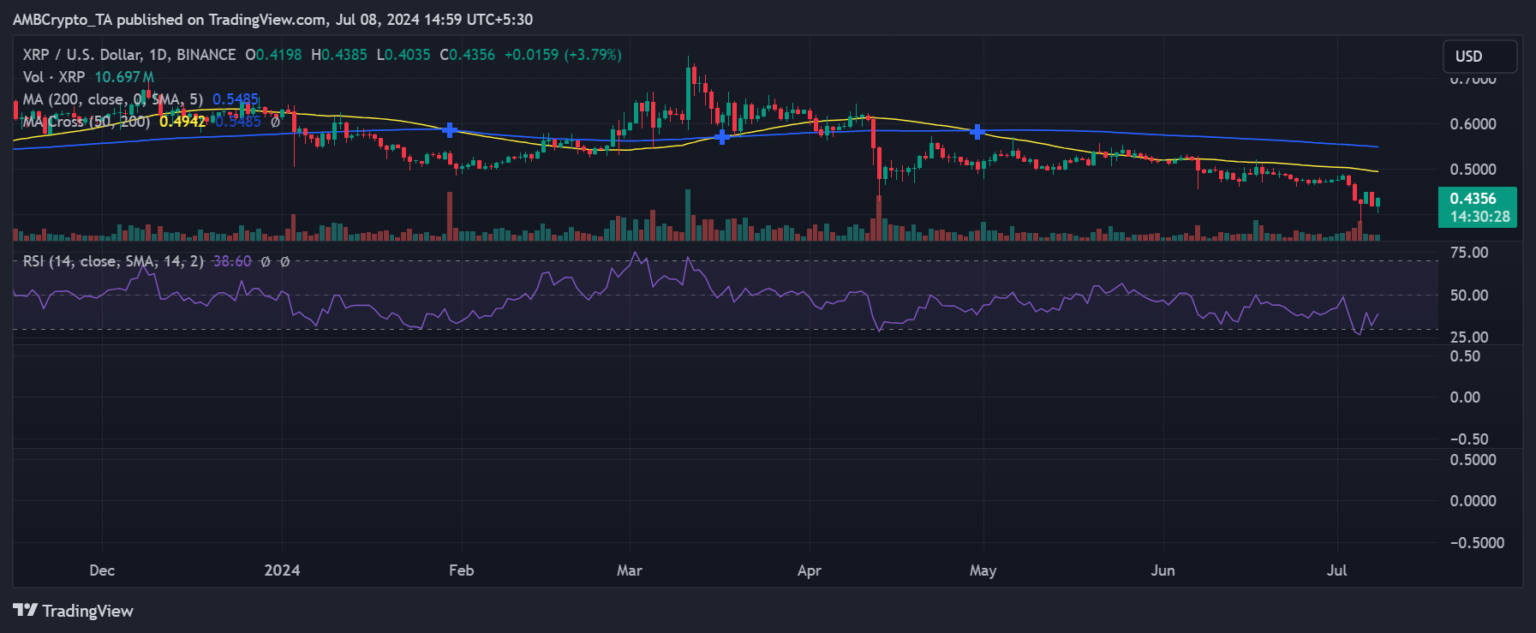
Task: Click the ø symbol right after RSI 38.60
Action: (266, 261)
